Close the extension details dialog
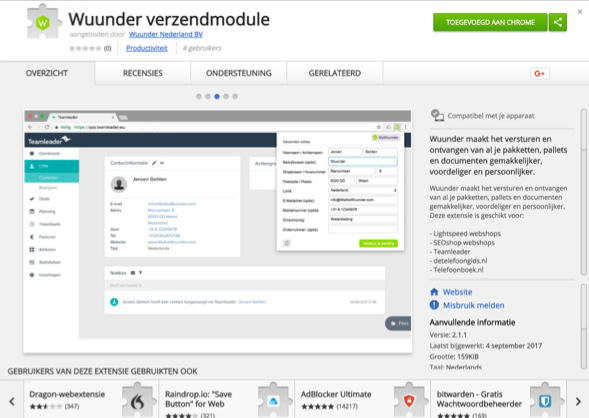 pyautogui.click(x=580, y=12)
